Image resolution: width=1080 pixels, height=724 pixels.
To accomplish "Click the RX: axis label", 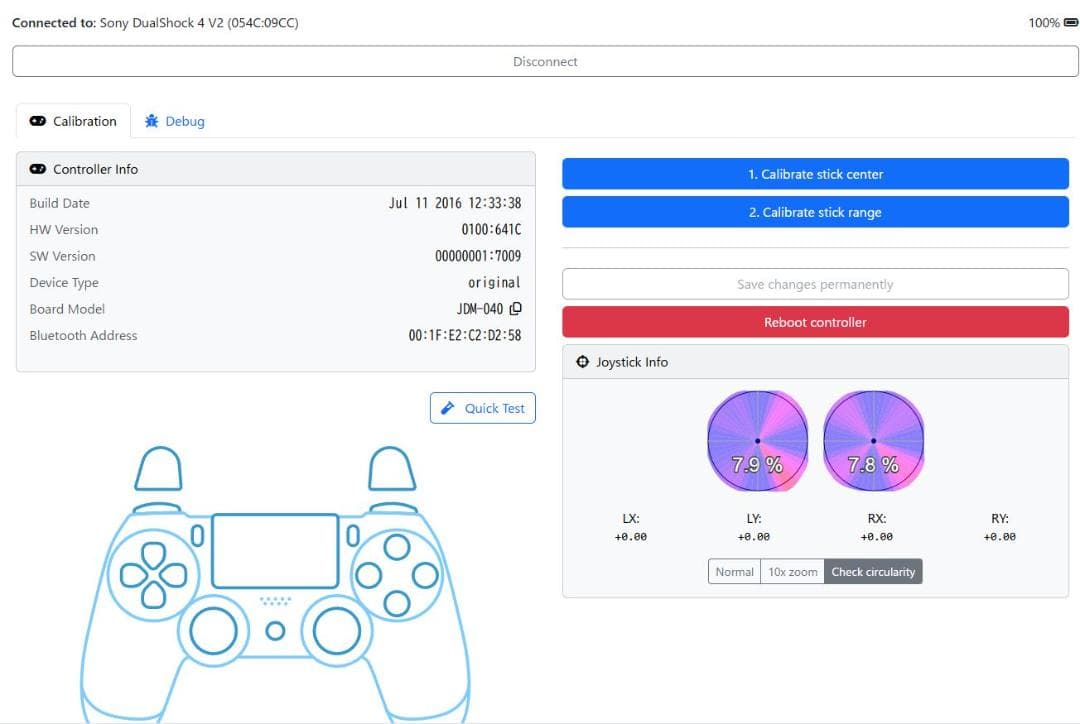I will click(877, 519).
